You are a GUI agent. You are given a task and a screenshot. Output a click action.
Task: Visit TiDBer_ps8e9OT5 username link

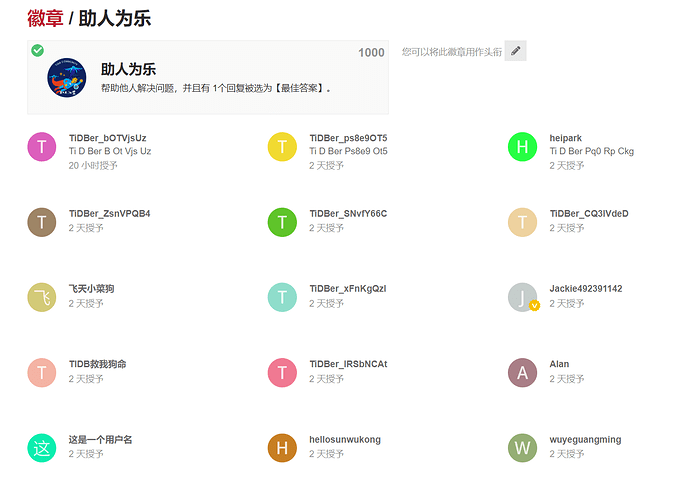click(348, 138)
